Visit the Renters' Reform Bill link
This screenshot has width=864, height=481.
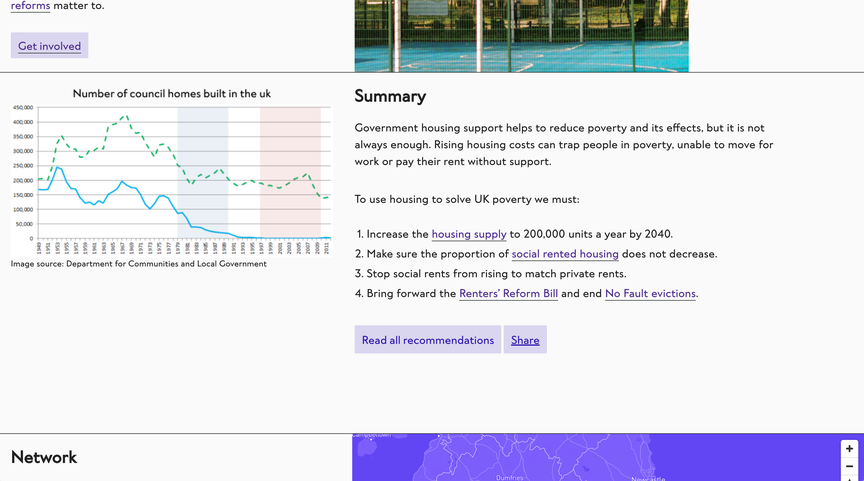coord(508,294)
